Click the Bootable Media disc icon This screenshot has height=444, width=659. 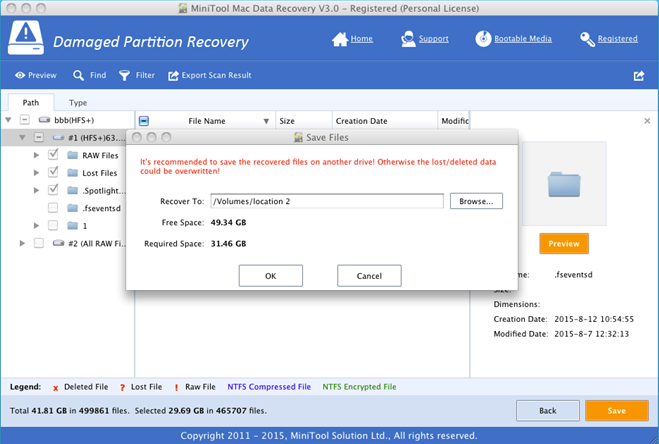[x=483, y=39]
